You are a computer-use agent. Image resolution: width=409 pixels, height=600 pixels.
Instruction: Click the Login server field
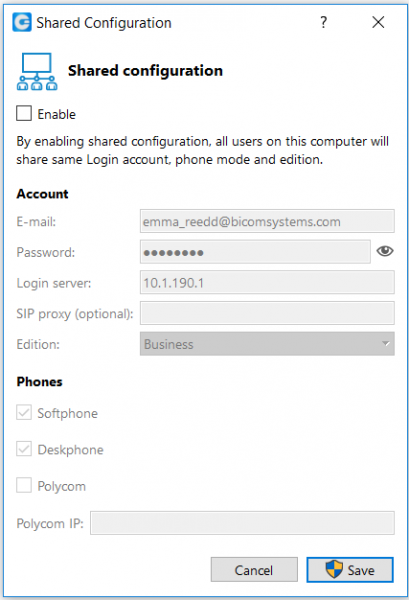click(267, 282)
